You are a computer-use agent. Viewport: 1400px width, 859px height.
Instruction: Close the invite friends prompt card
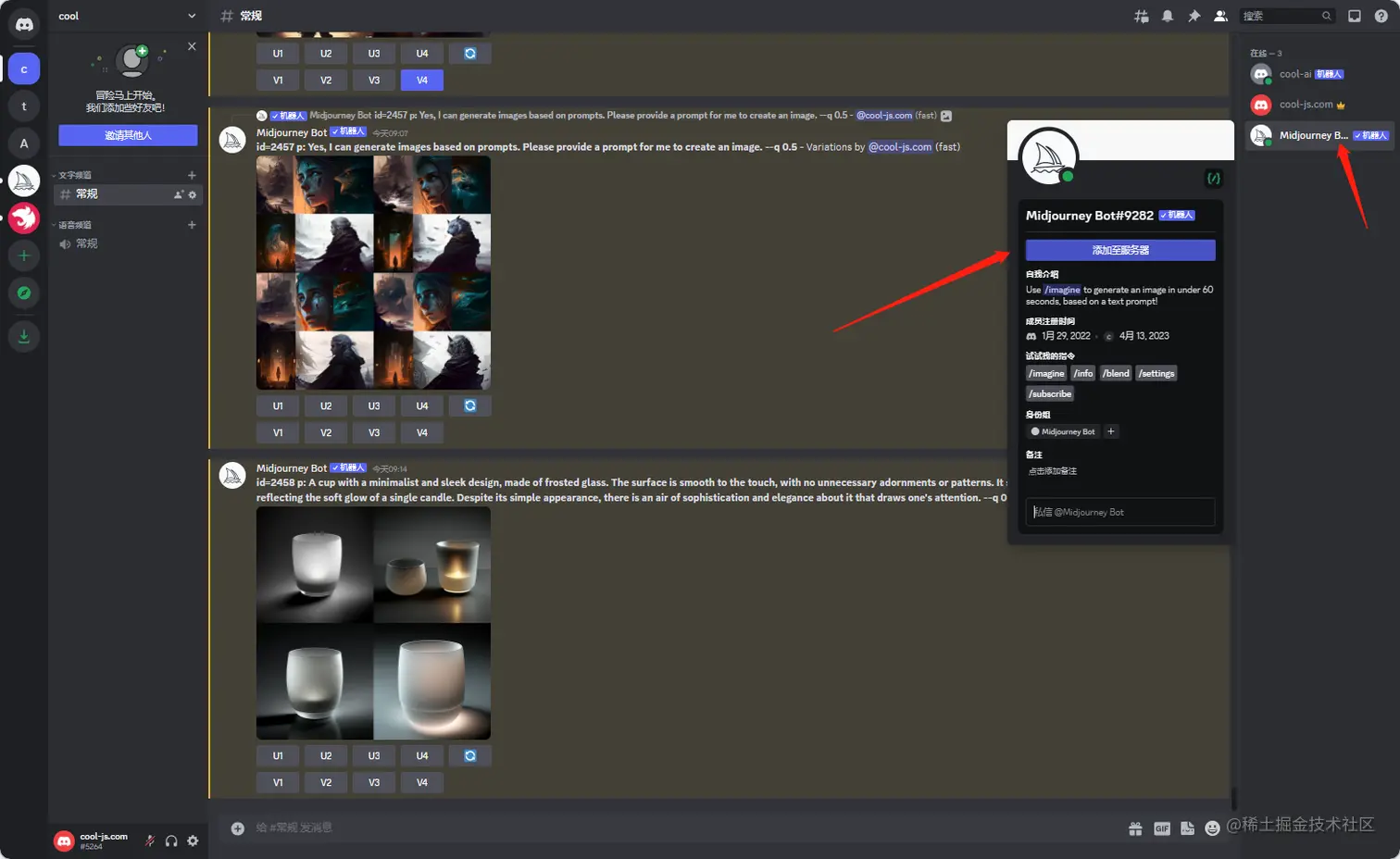192,46
